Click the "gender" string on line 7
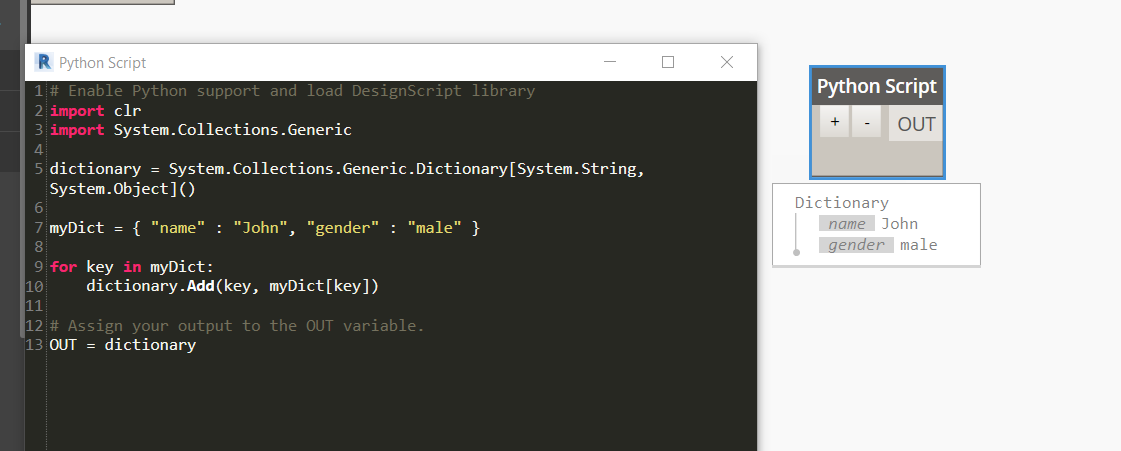The width and height of the screenshot is (1121, 451). (343, 228)
